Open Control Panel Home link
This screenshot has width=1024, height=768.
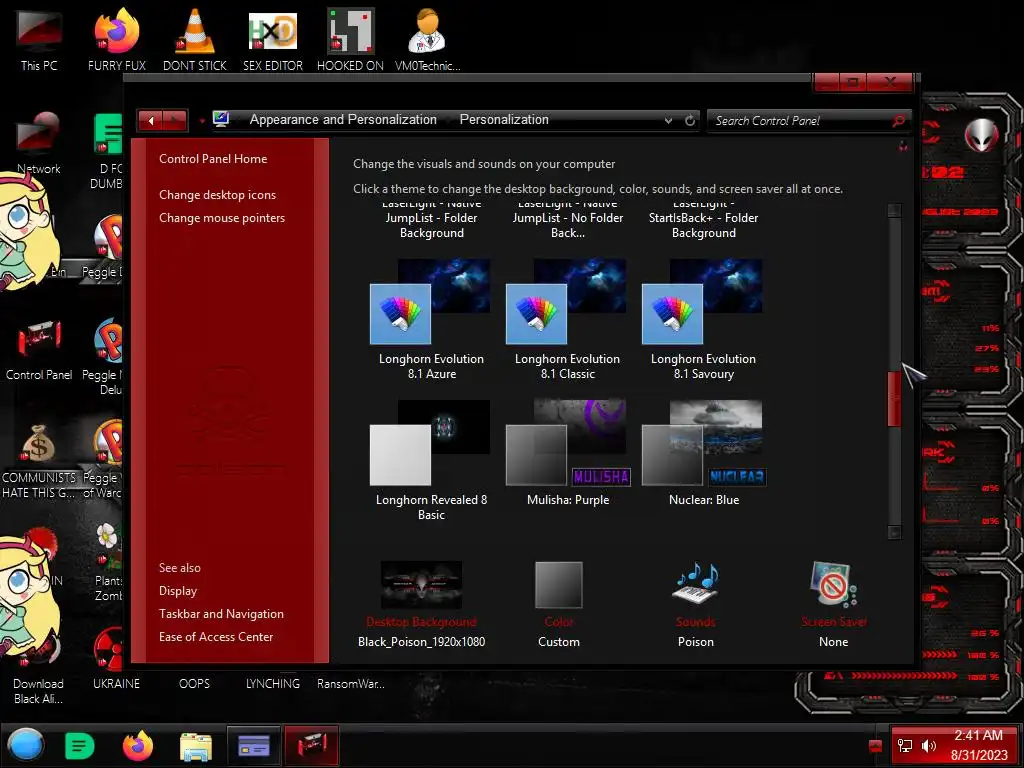(213, 159)
